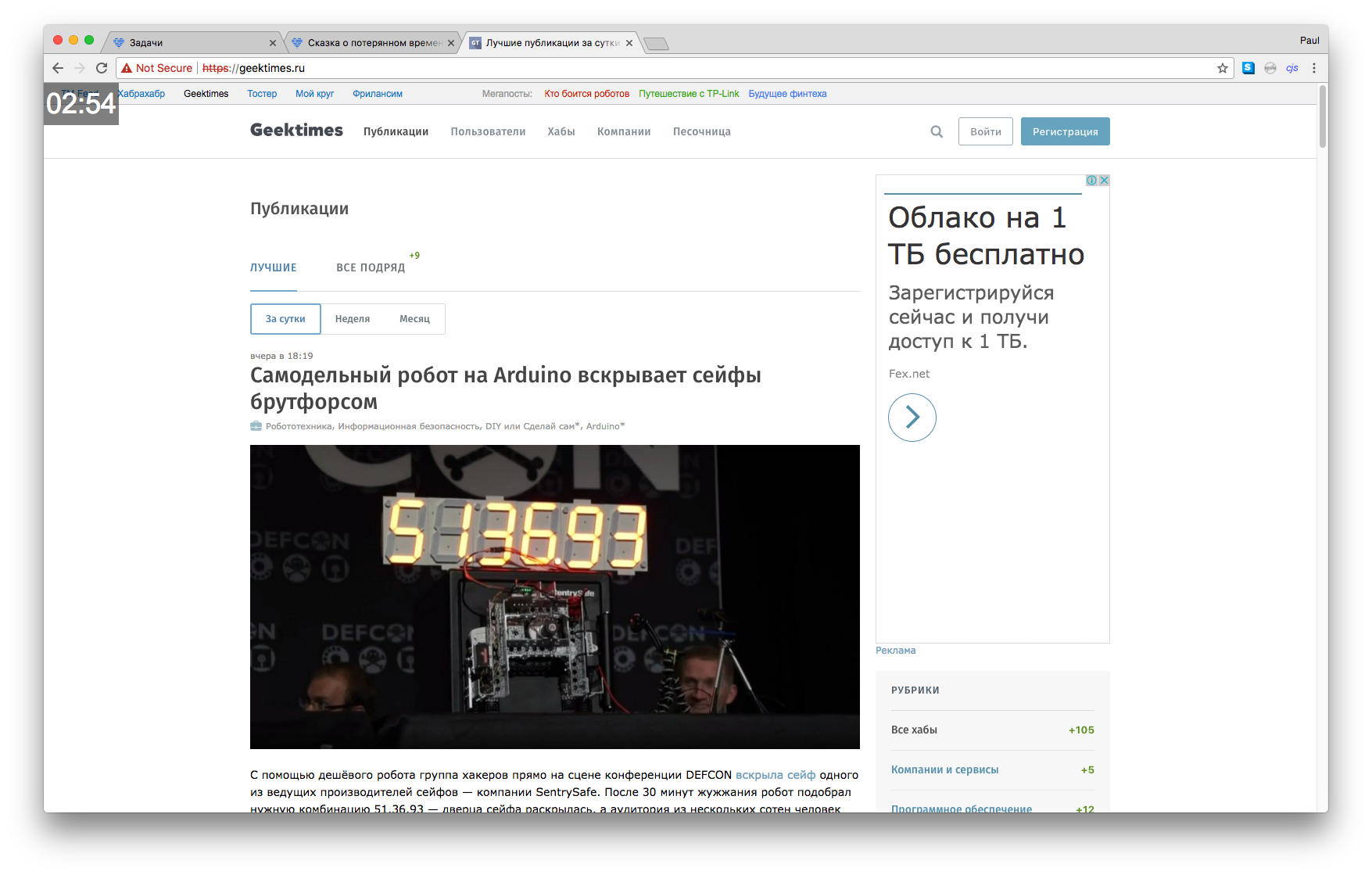Open the site search magnifier icon
Viewport: 1372px width, 875px height.
(937, 131)
